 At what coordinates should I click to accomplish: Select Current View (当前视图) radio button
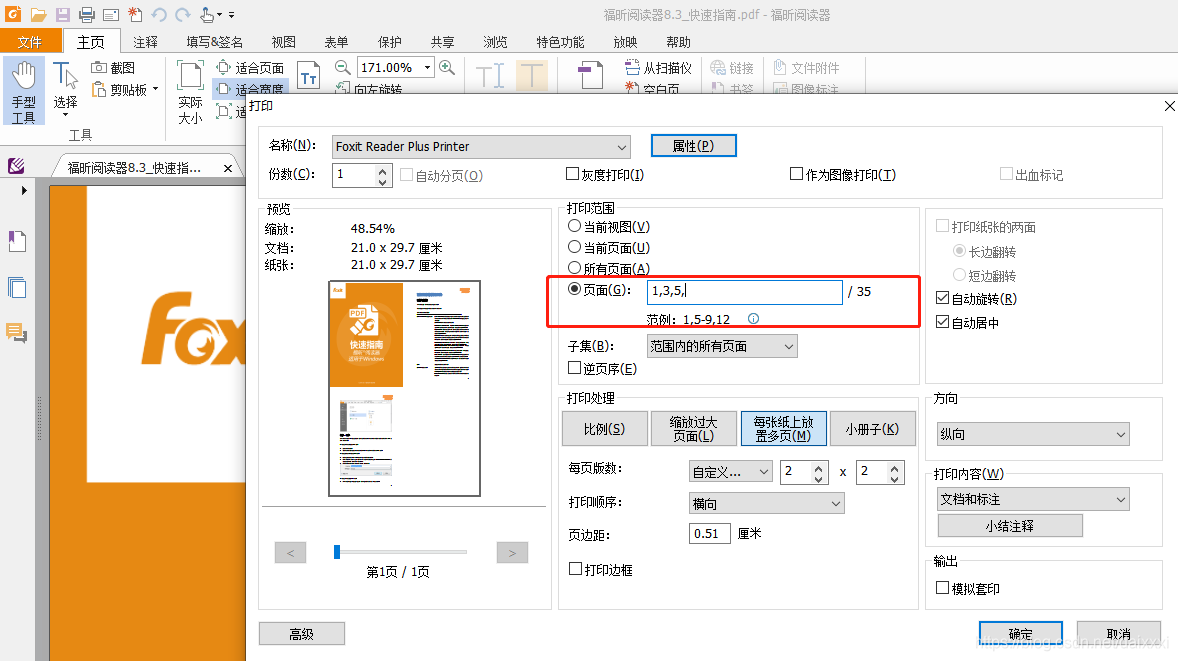point(575,226)
